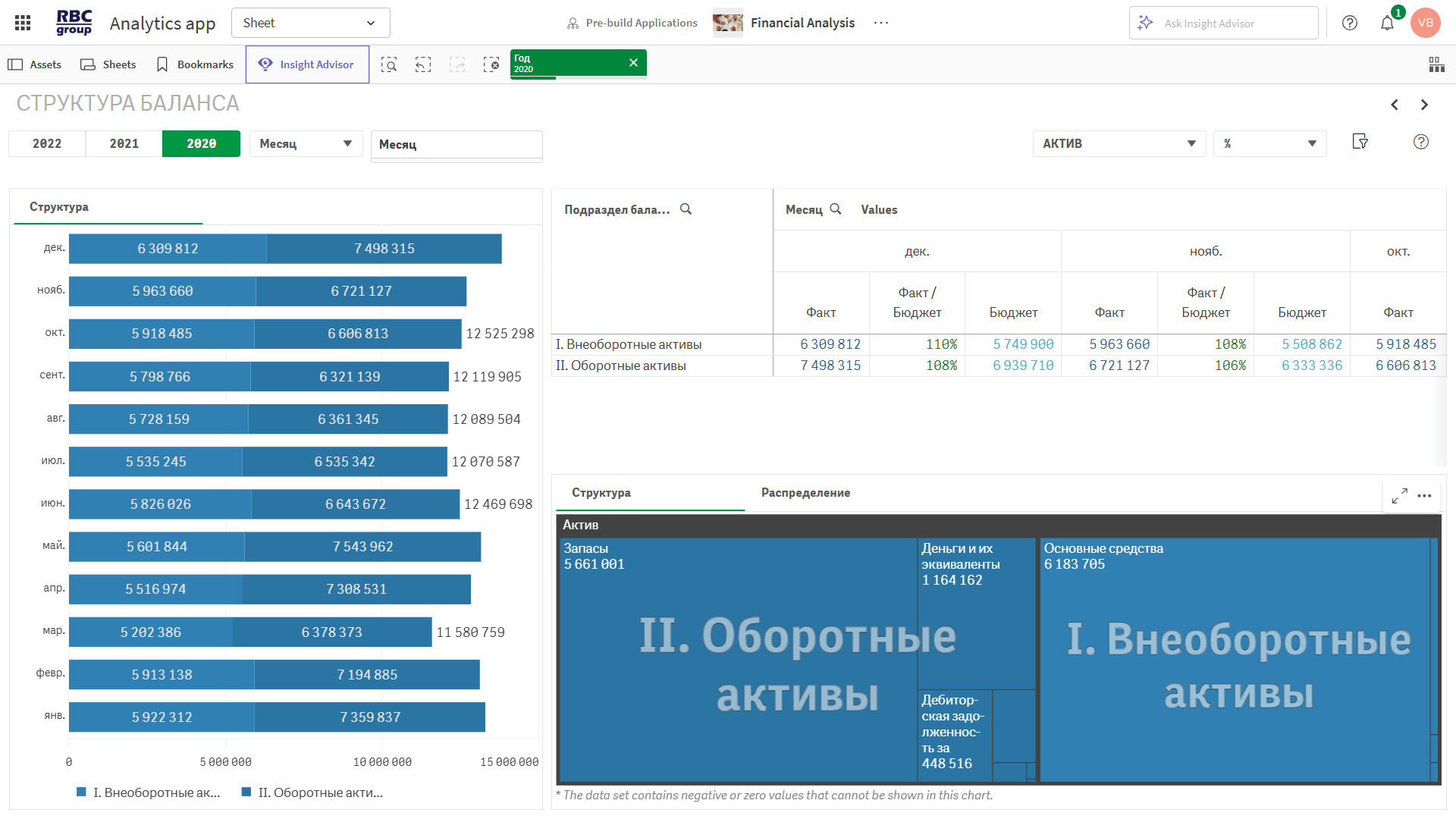Click the Insight Advisor button
The height and width of the screenshot is (819, 1456).
[307, 64]
